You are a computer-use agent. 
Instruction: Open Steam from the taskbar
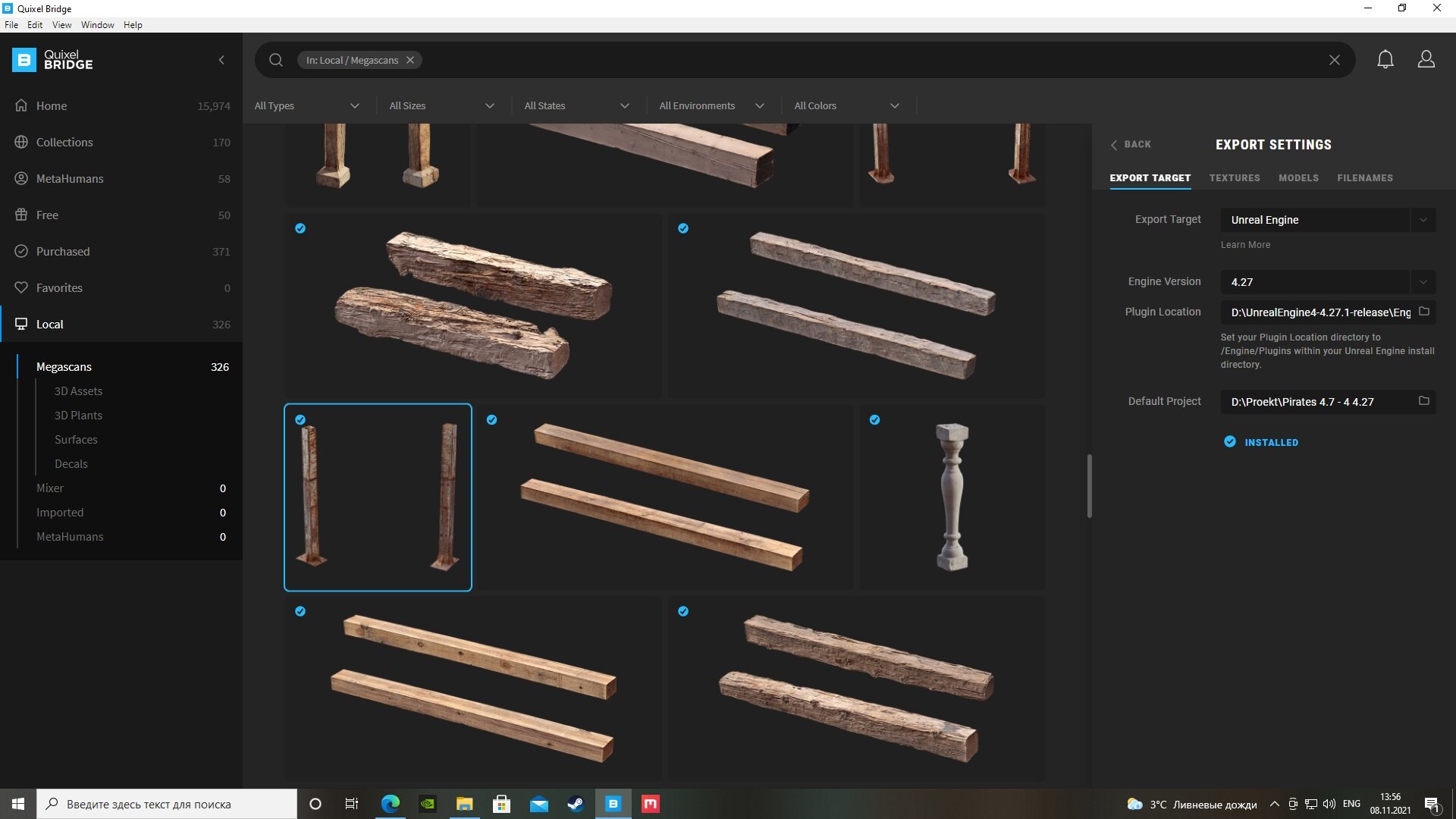tap(576, 804)
